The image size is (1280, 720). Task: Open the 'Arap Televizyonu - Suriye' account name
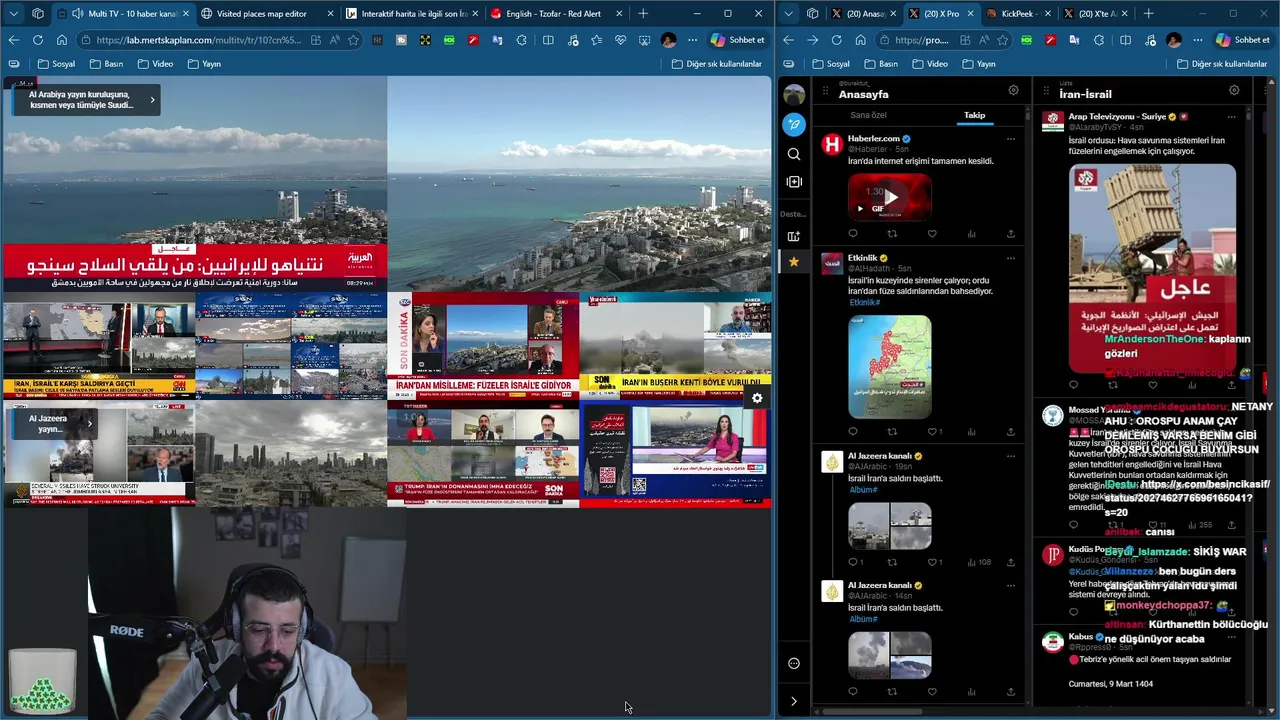(1117, 117)
